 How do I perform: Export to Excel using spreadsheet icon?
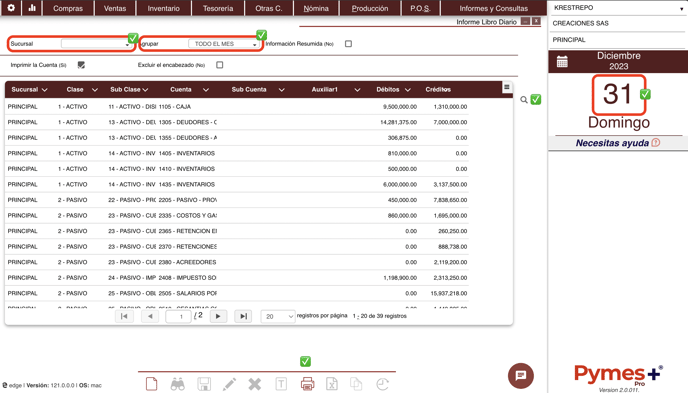[332, 384]
